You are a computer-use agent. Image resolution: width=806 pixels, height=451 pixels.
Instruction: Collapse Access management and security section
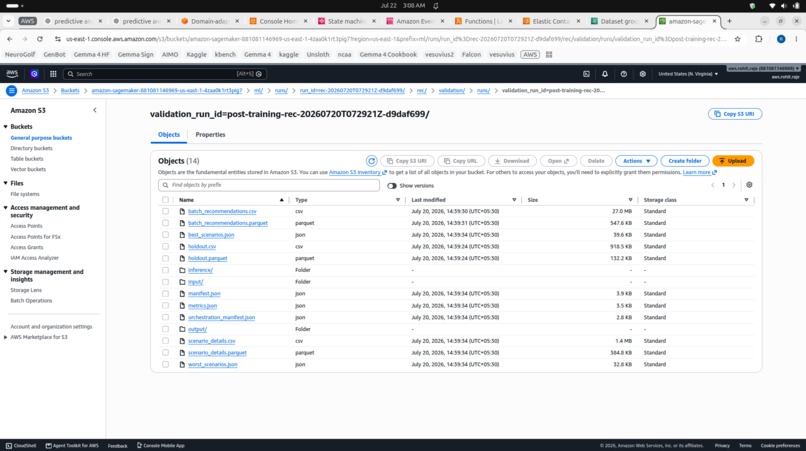[6, 208]
